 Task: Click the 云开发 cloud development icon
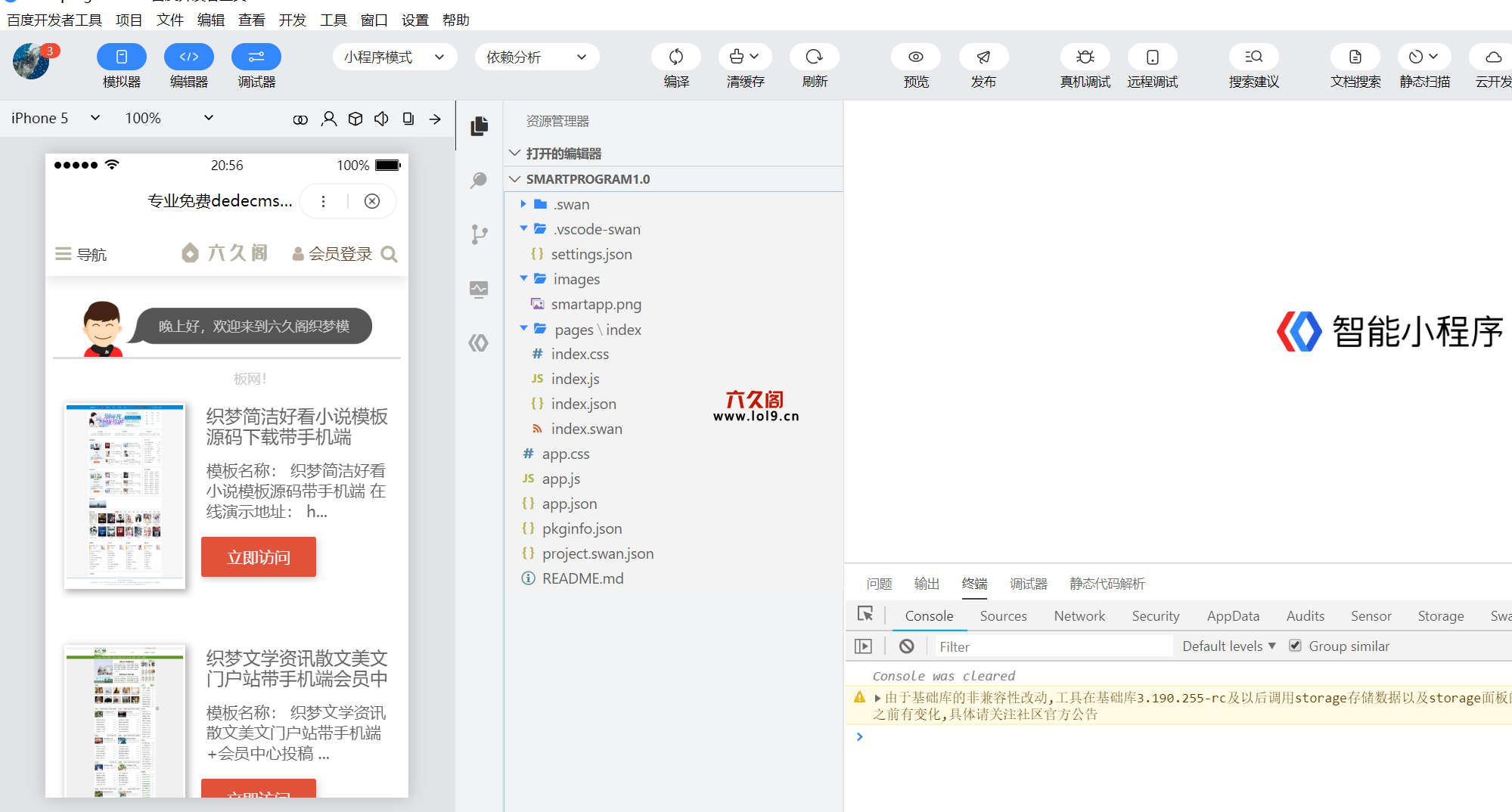click(1492, 57)
